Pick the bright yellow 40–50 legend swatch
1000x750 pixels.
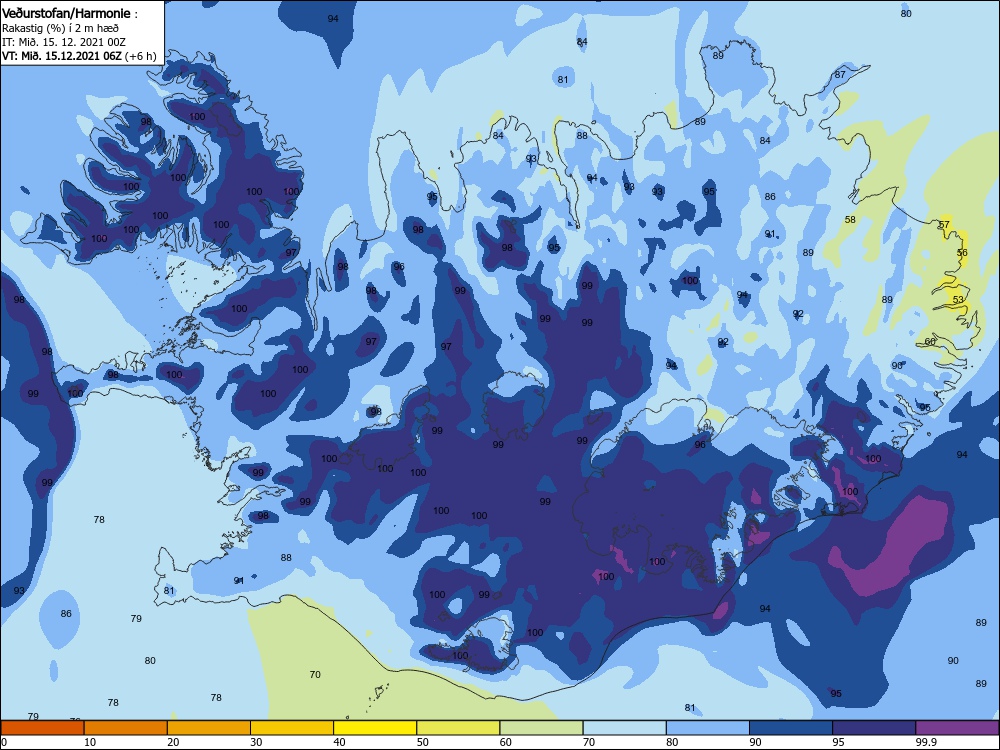pyautogui.click(x=375, y=728)
